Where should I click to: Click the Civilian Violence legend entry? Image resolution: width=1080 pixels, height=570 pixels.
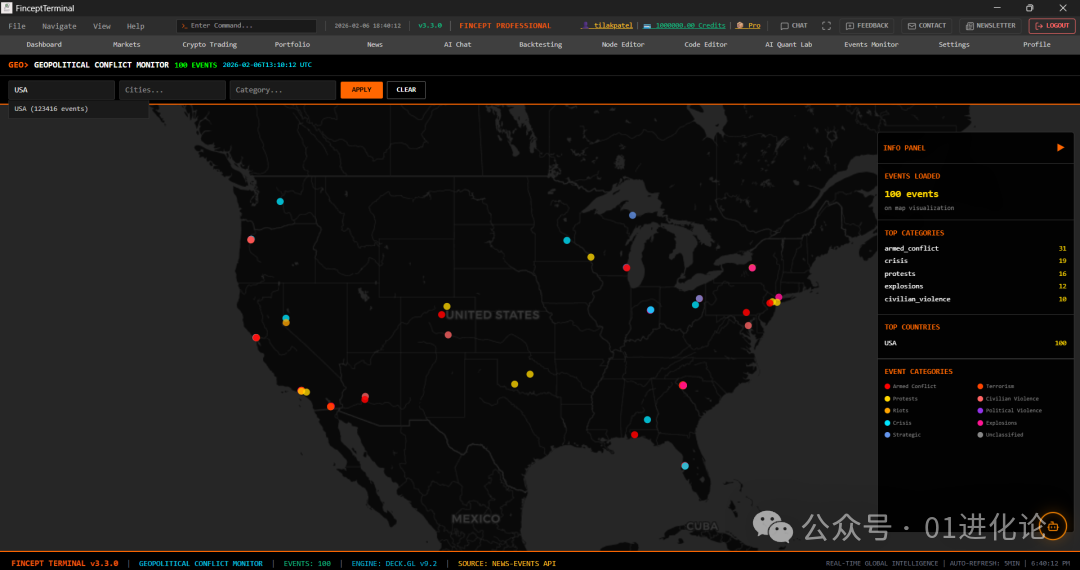click(x=1008, y=399)
